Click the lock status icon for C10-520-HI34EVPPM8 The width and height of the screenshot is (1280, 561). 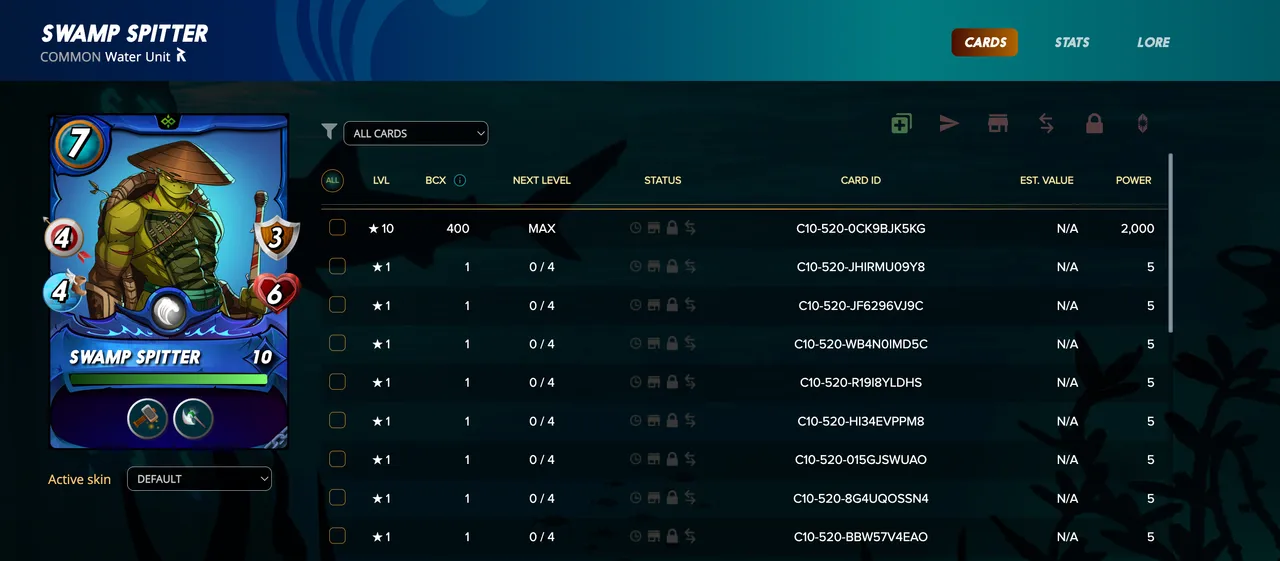pos(672,421)
